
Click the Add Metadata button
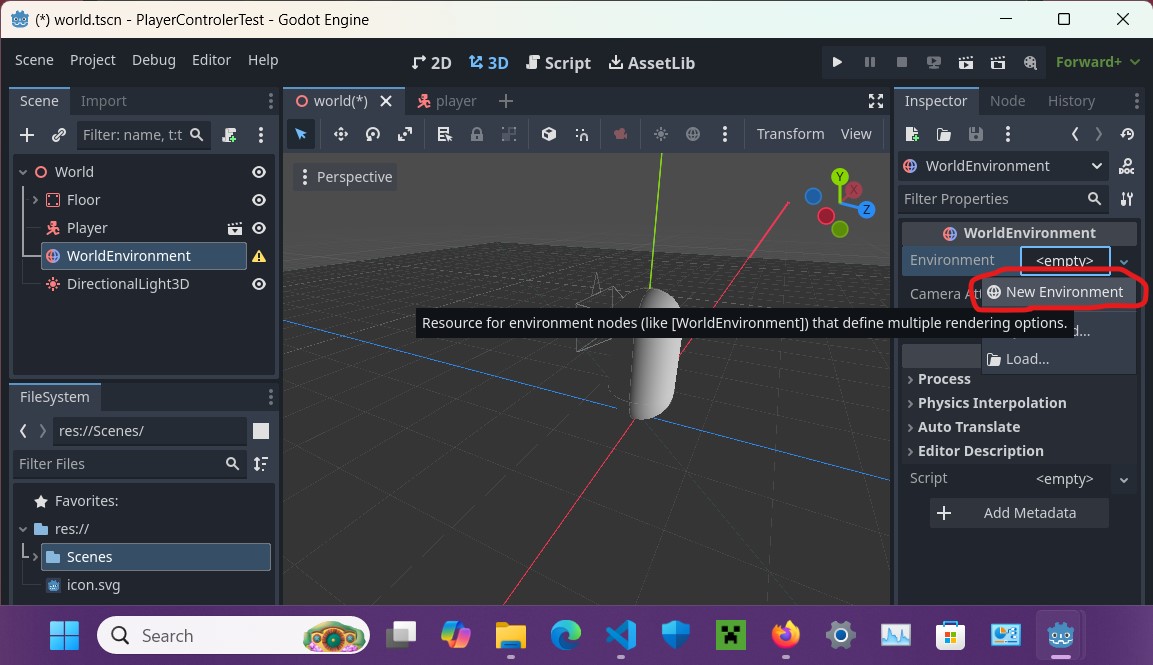(1019, 513)
